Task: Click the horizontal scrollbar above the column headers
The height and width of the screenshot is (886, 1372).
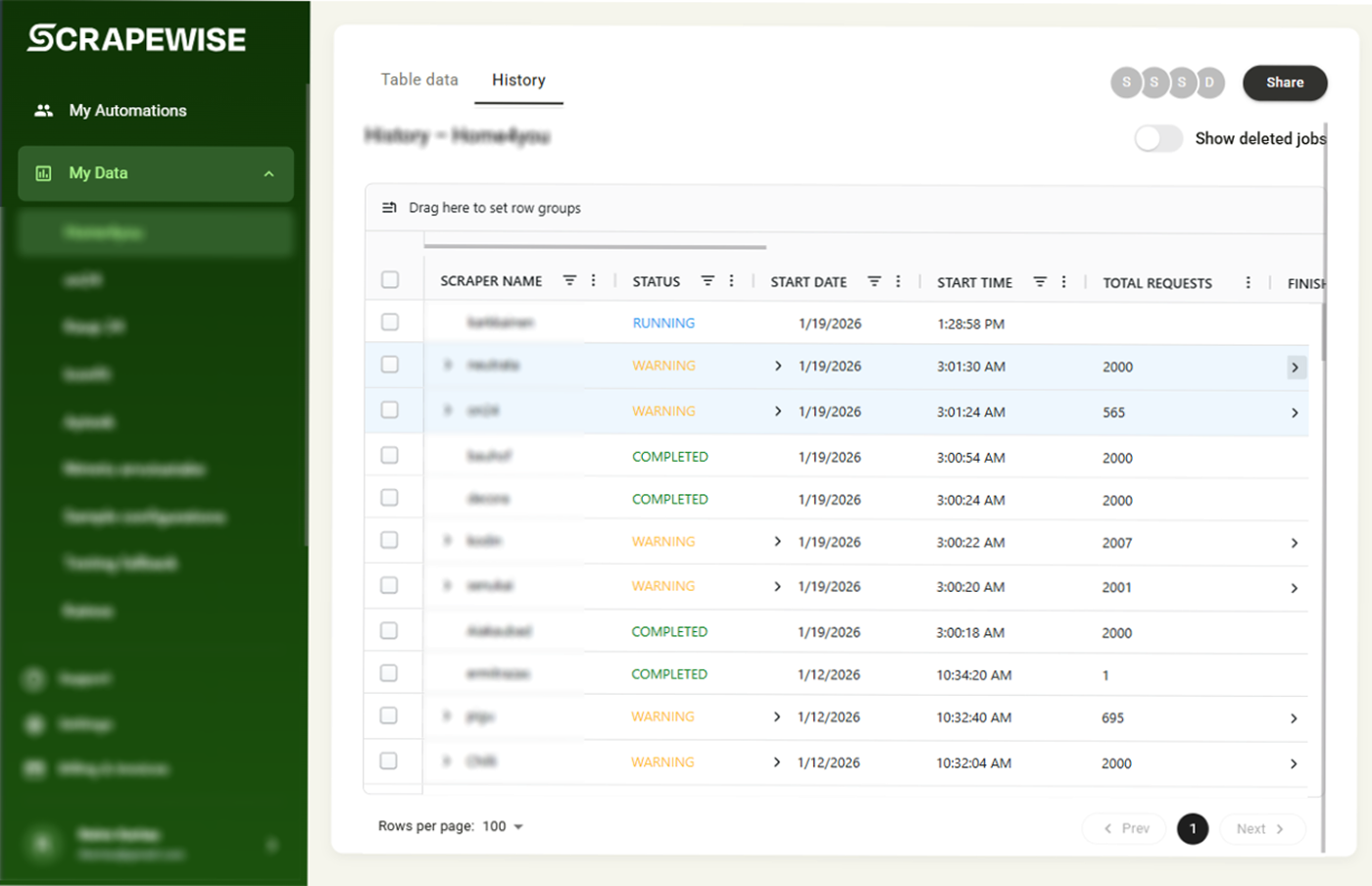Action: pyautogui.click(x=595, y=247)
